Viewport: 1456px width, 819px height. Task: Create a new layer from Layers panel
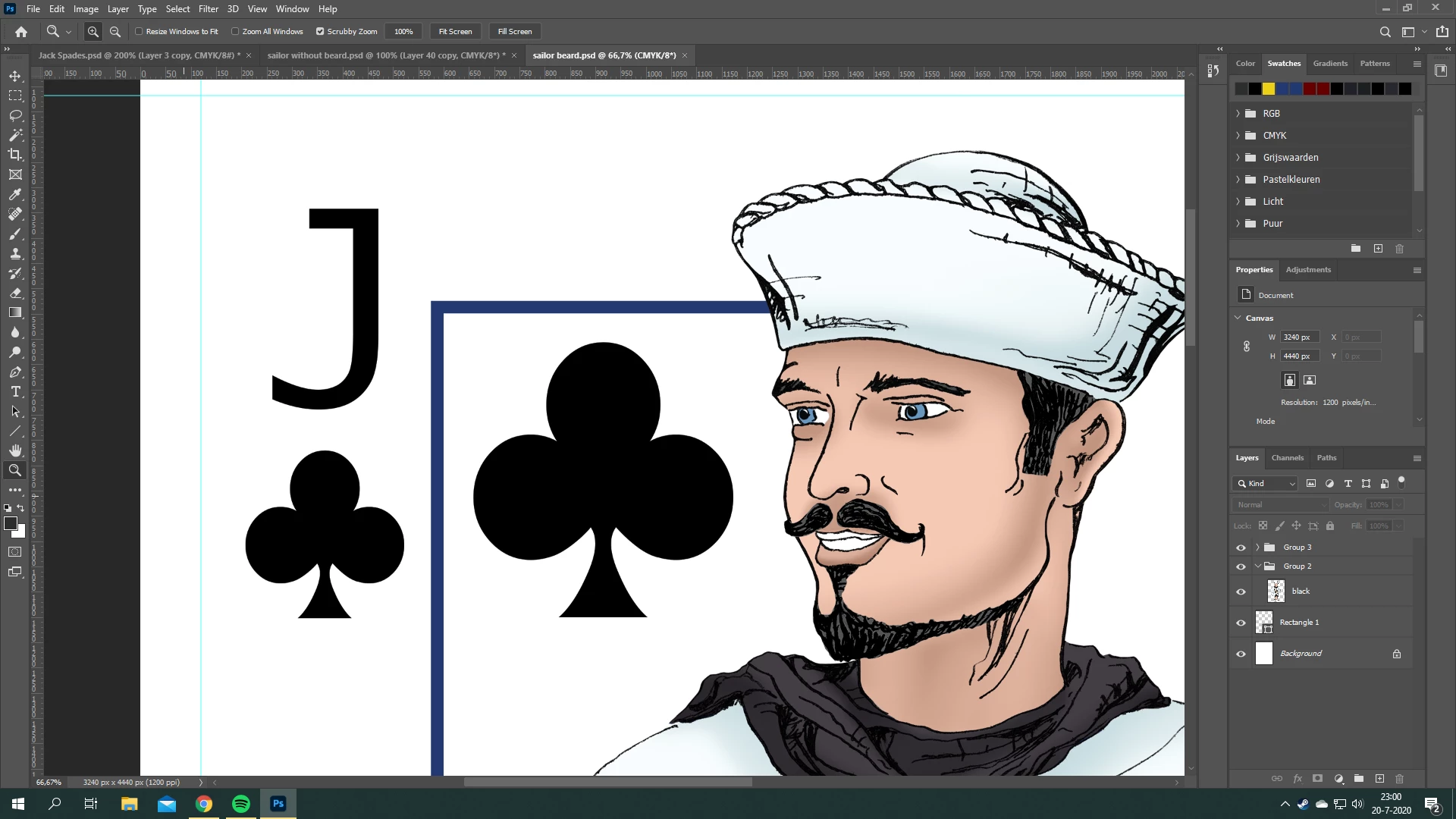[x=1379, y=779]
